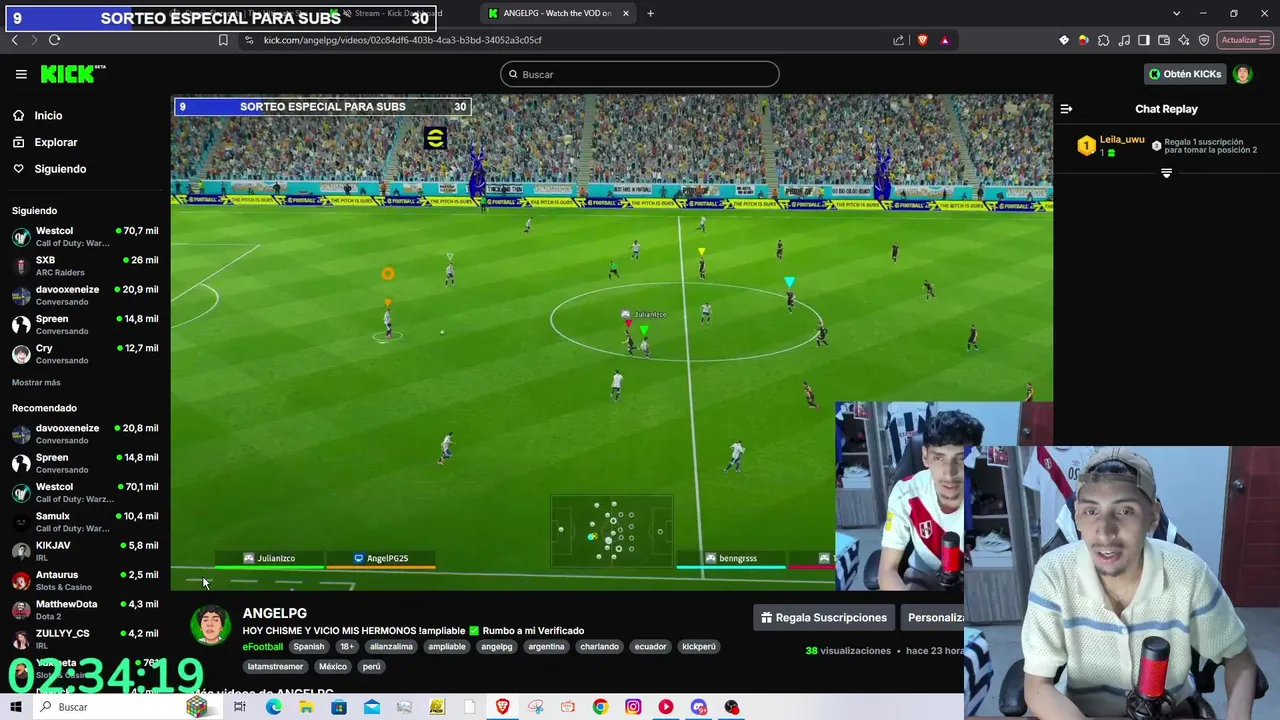Open Microsoft Edge from the taskbar
Image resolution: width=1280 pixels, height=720 pixels.
(x=273, y=707)
